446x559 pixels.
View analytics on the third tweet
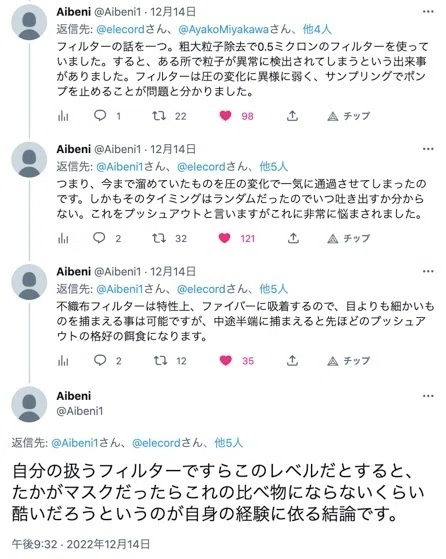pyautogui.click(x=63, y=361)
